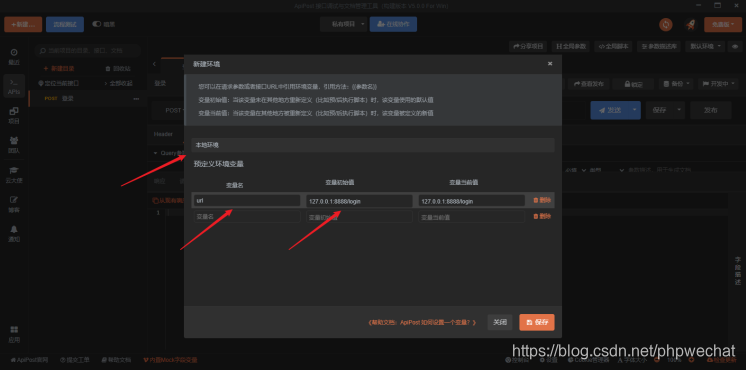Open the 博客 (blog) sidebar icon
Viewport: 746px width, 370px height.
[x=14, y=204]
